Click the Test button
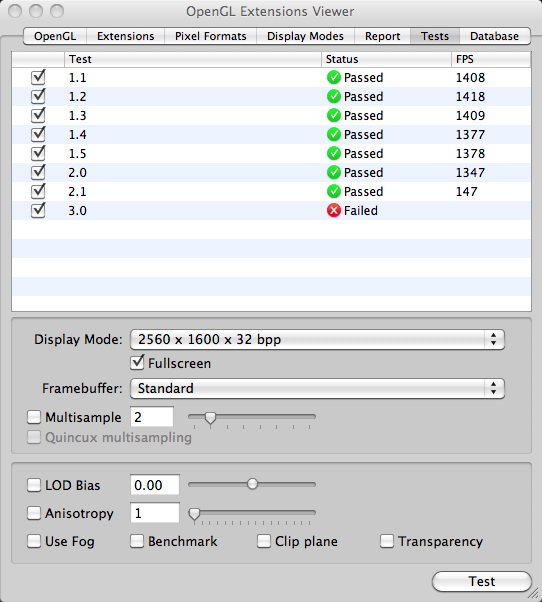 [482, 581]
